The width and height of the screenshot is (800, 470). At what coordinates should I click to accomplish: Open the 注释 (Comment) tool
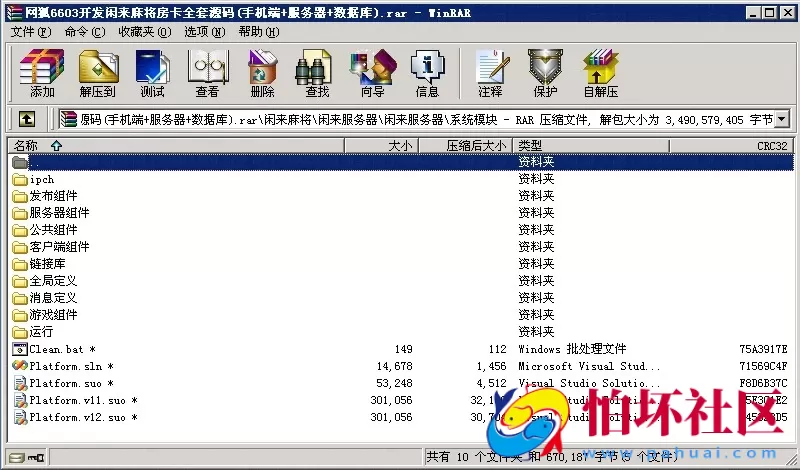tap(490, 73)
